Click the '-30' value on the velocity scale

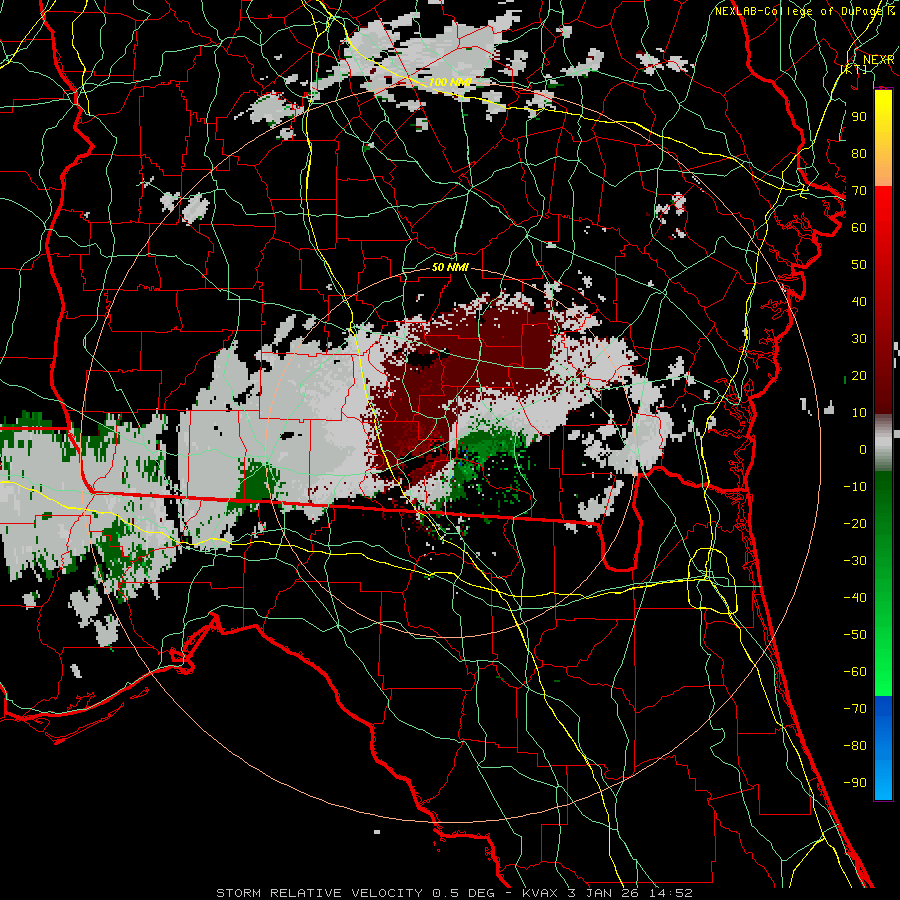855,561
